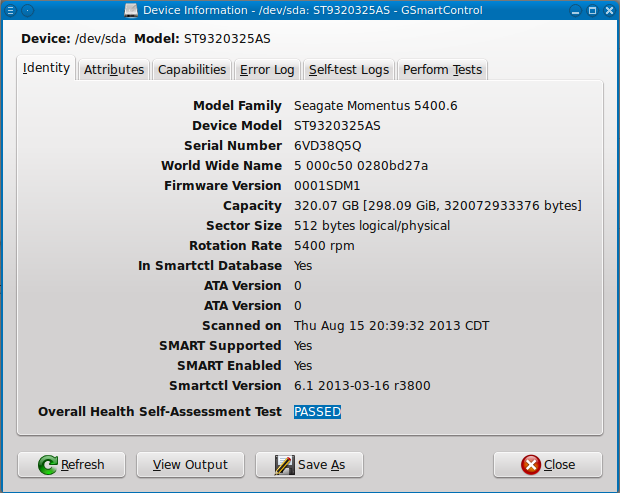Click the 512 bytes logical/physical value
Screen dimensions: 620x493
pyautogui.click(x=372, y=226)
